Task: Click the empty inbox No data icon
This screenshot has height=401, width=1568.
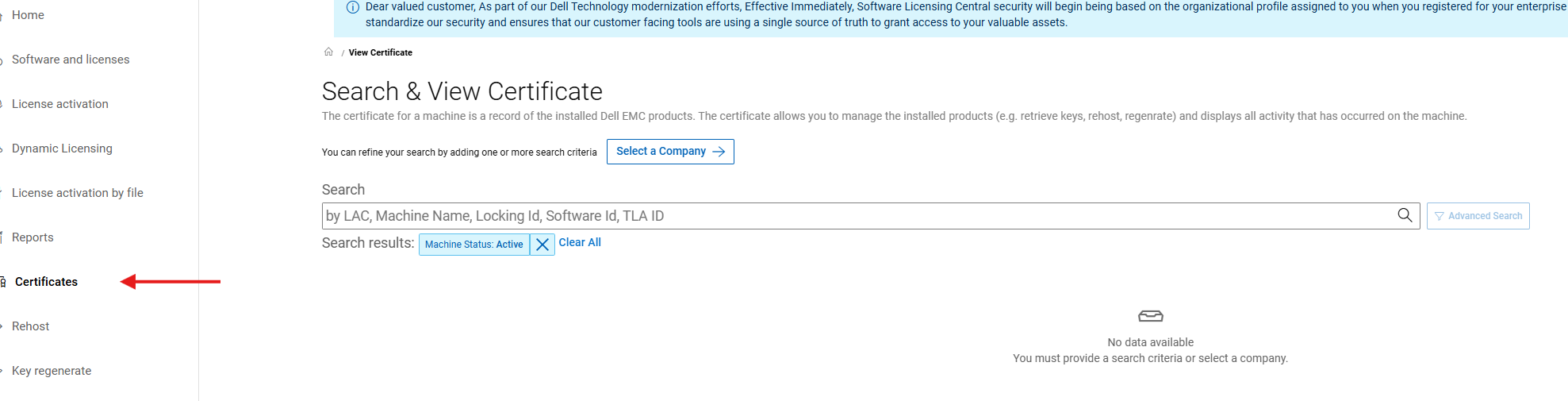Action: coord(1150,316)
